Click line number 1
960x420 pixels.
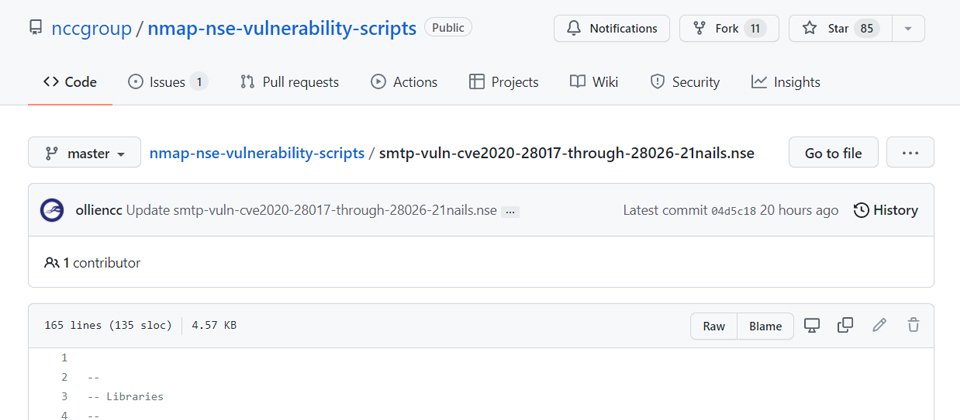click(x=64, y=358)
